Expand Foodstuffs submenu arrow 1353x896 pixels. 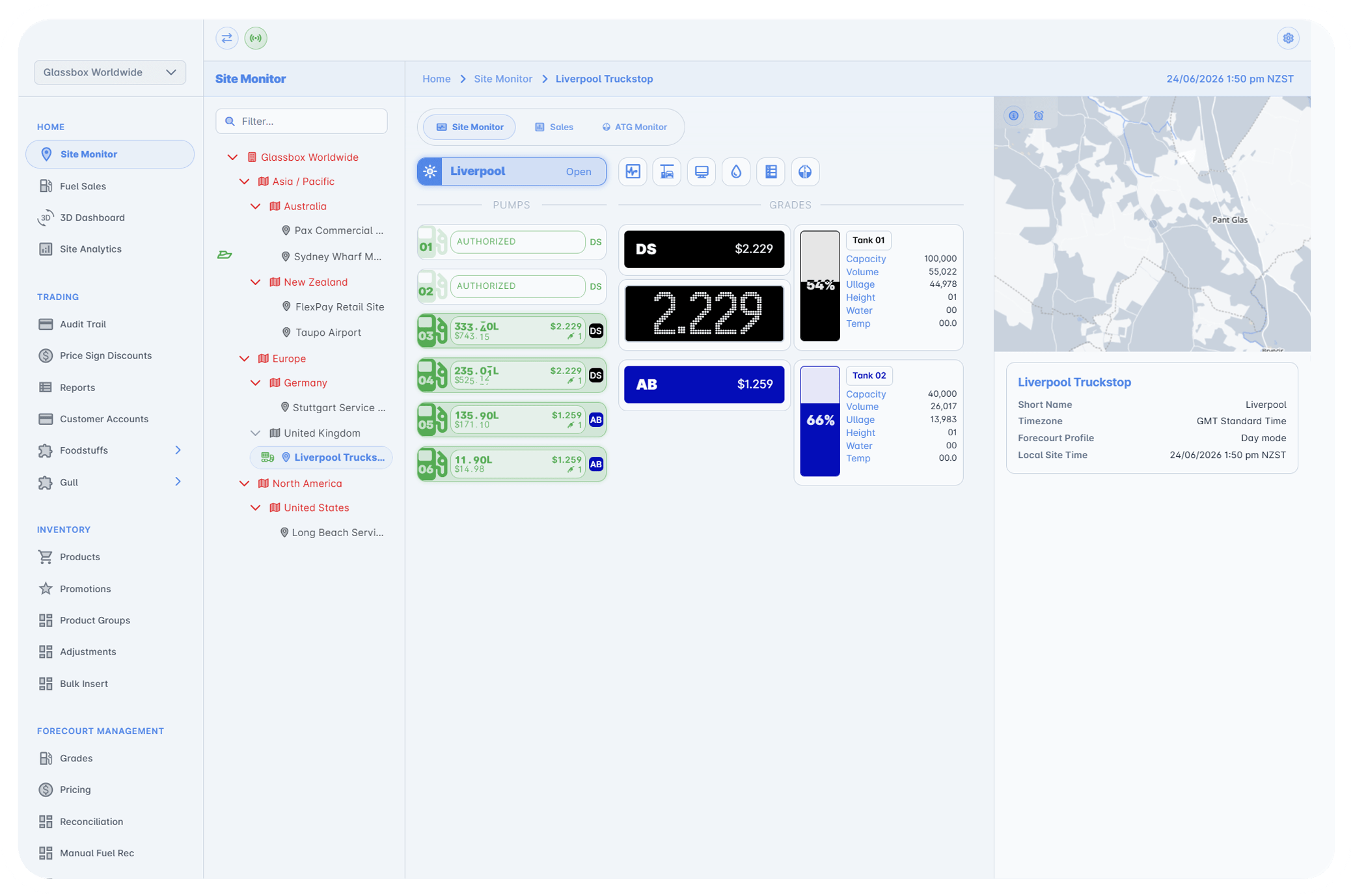pos(178,450)
